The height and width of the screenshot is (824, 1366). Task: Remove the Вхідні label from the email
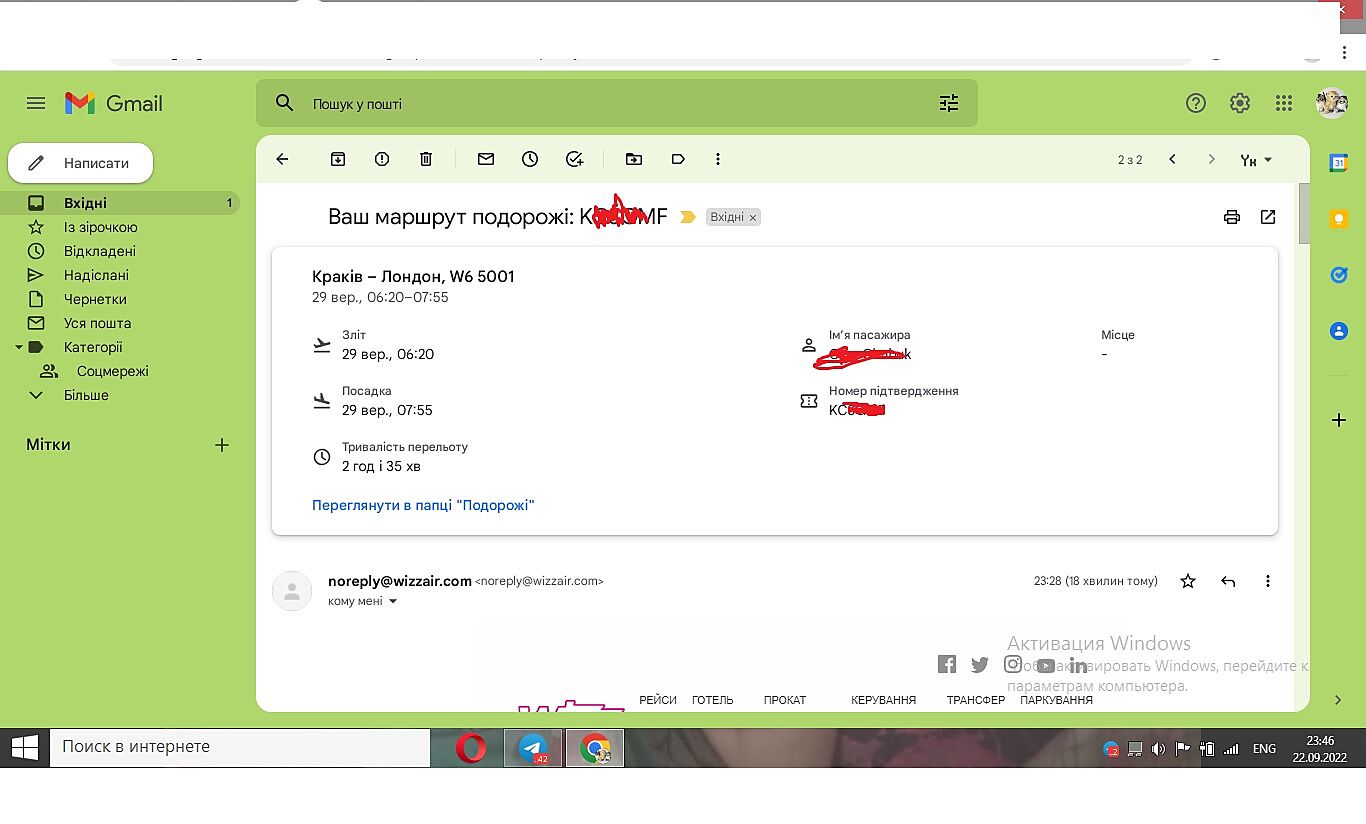pyautogui.click(x=753, y=217)
